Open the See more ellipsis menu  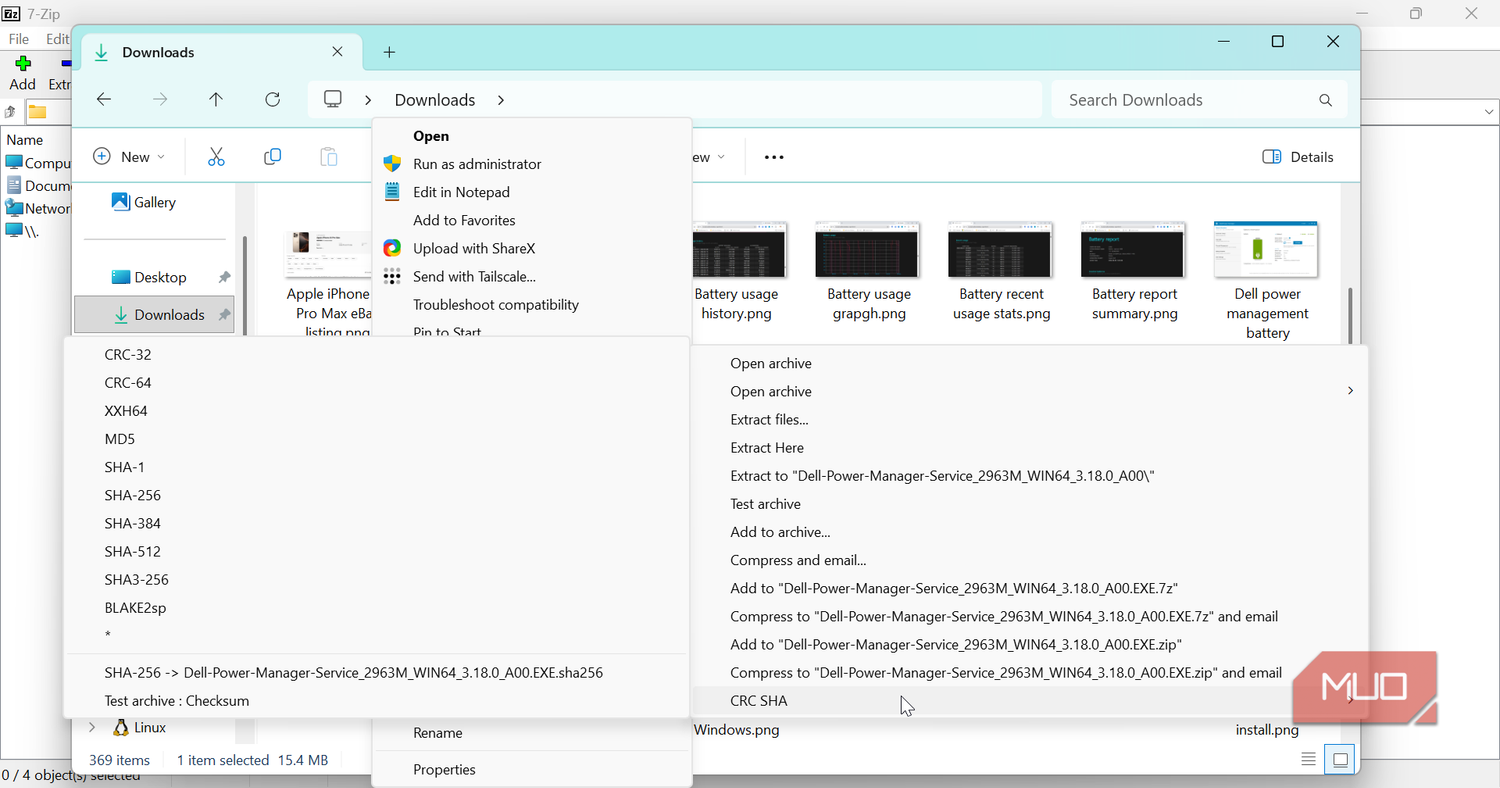pyautogui.click(x=774, y=157)
